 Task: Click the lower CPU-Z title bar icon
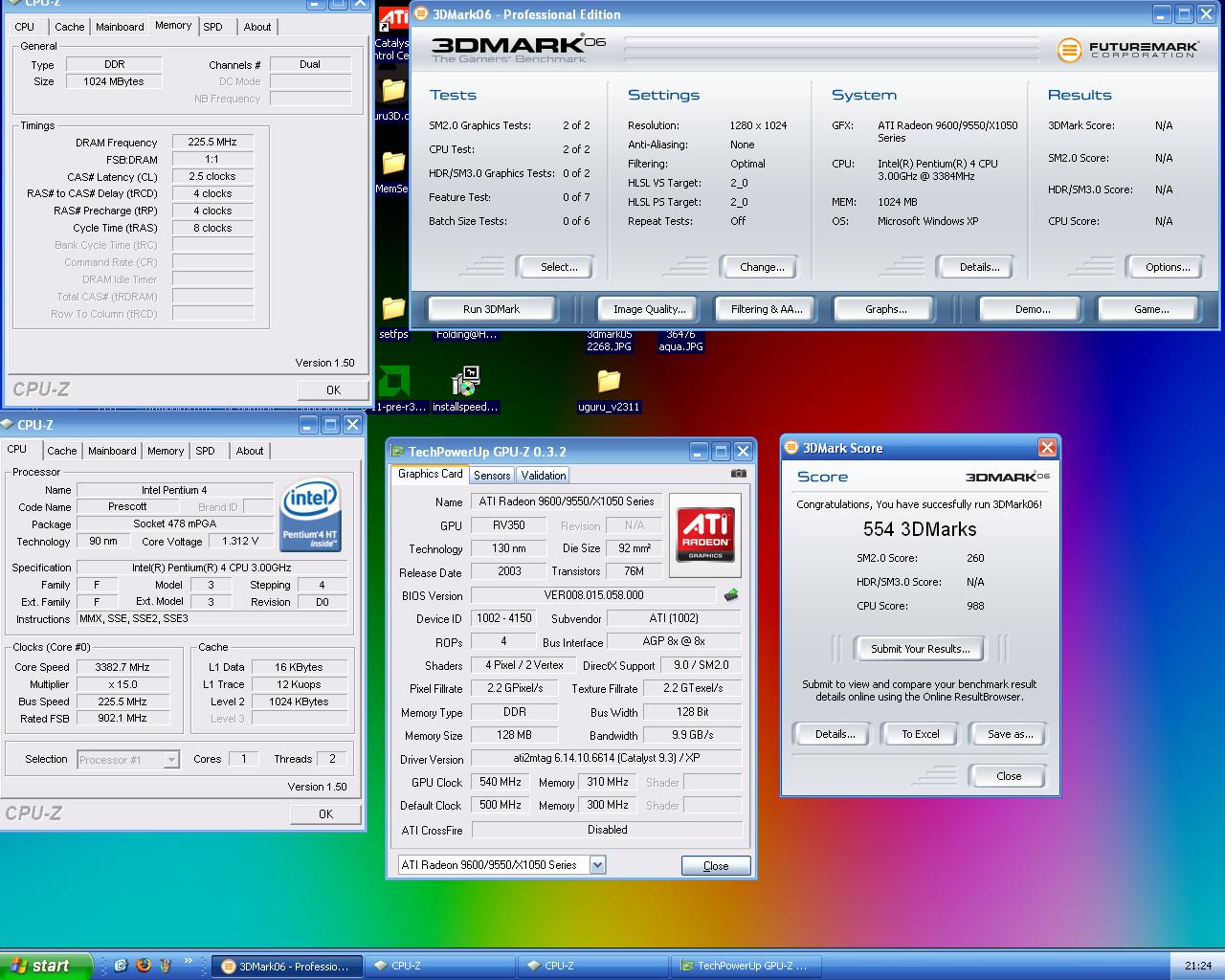pos(9,425)
